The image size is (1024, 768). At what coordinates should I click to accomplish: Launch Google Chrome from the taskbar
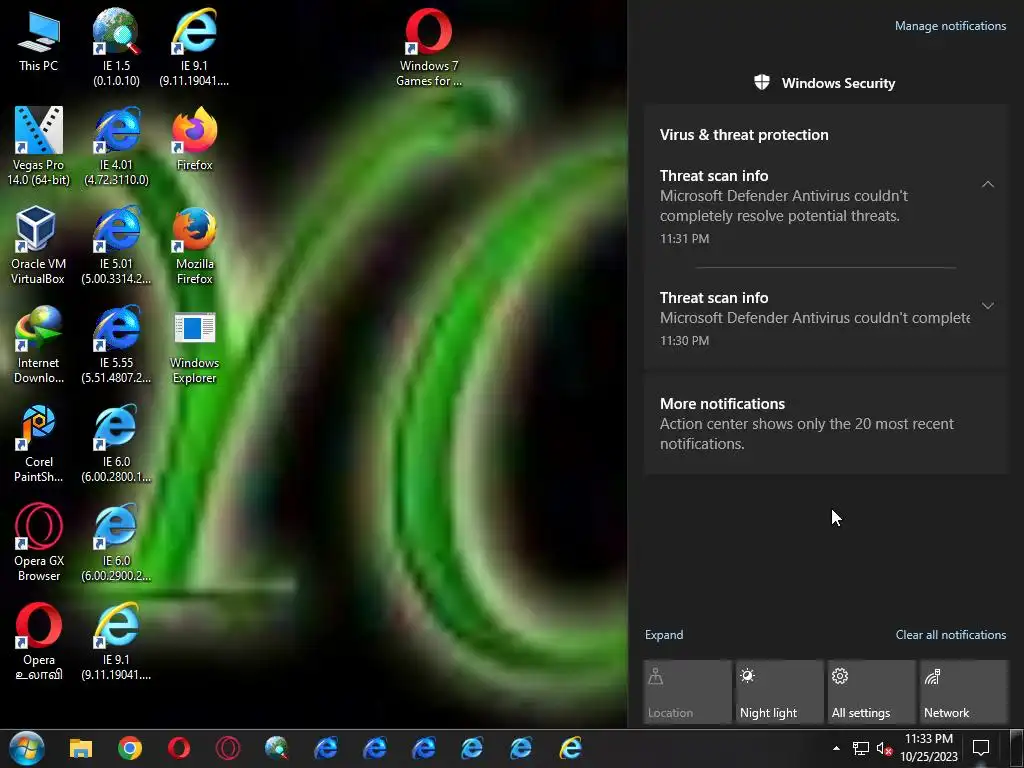130,748
